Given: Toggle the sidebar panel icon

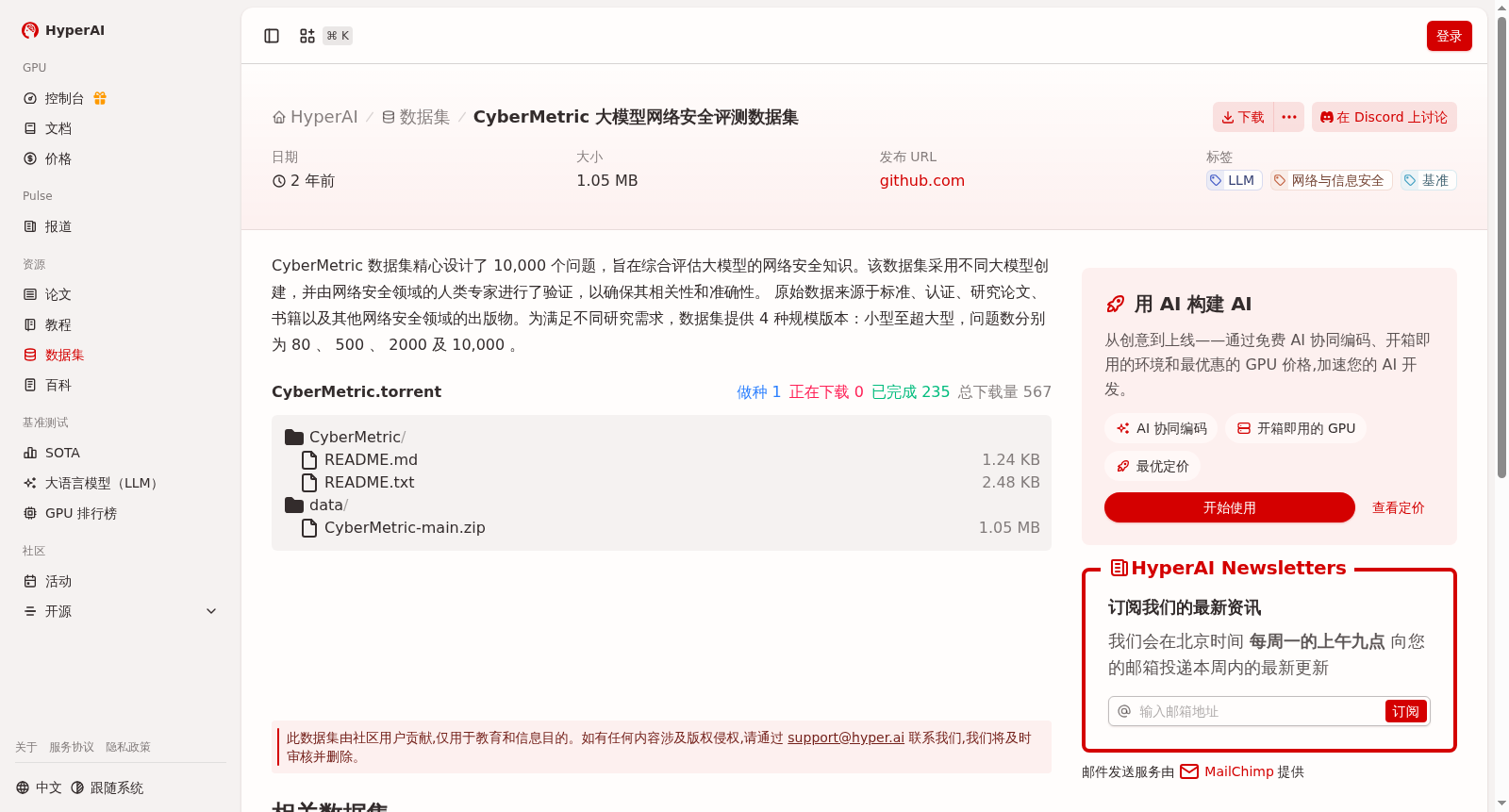Looking at the screenshot, I should pyautogui.click(x=272, y=36).
